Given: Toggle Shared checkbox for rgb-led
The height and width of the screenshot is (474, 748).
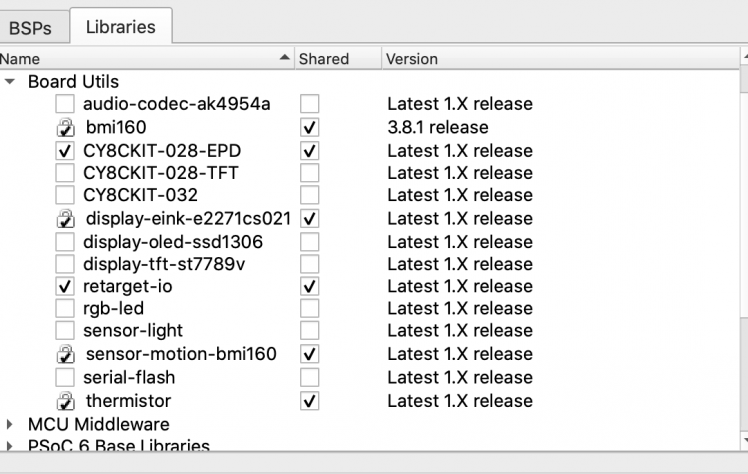Looking at the screenshot, I should 310,309.
